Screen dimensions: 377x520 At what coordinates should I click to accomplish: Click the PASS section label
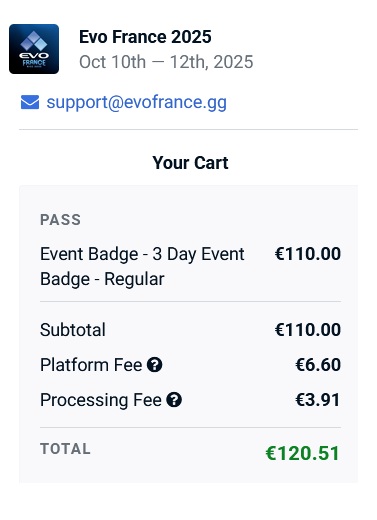tap(60, 220)
